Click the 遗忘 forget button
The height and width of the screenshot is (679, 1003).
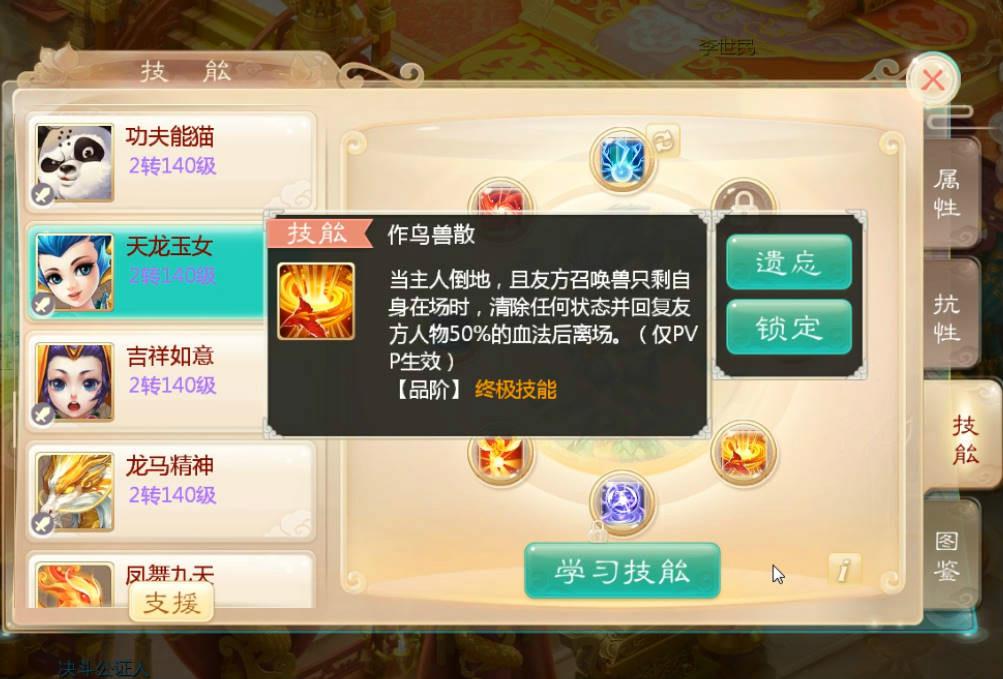pyautogui.click(x=789, y=262)
